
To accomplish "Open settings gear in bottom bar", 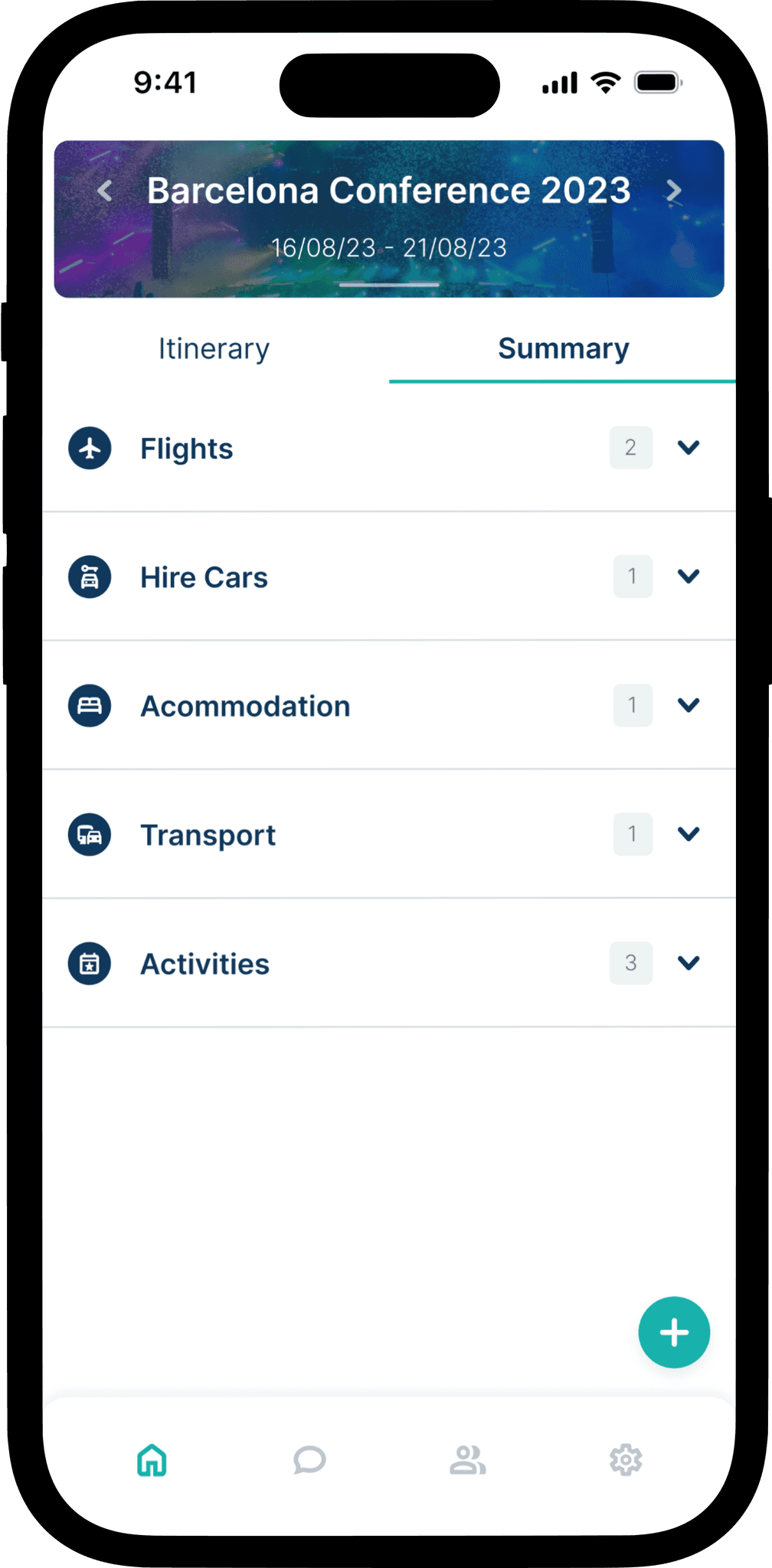I will point(626,1460).
